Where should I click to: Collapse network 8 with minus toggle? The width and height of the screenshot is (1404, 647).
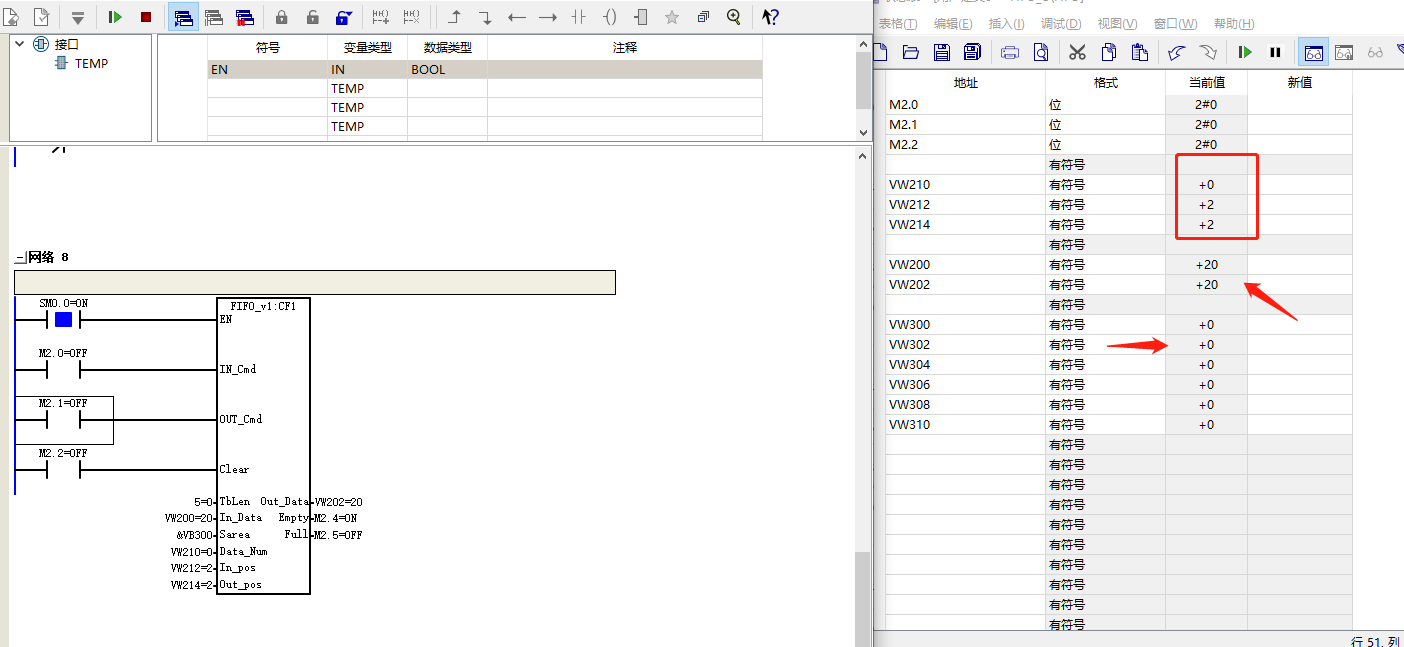click(19, 257)
